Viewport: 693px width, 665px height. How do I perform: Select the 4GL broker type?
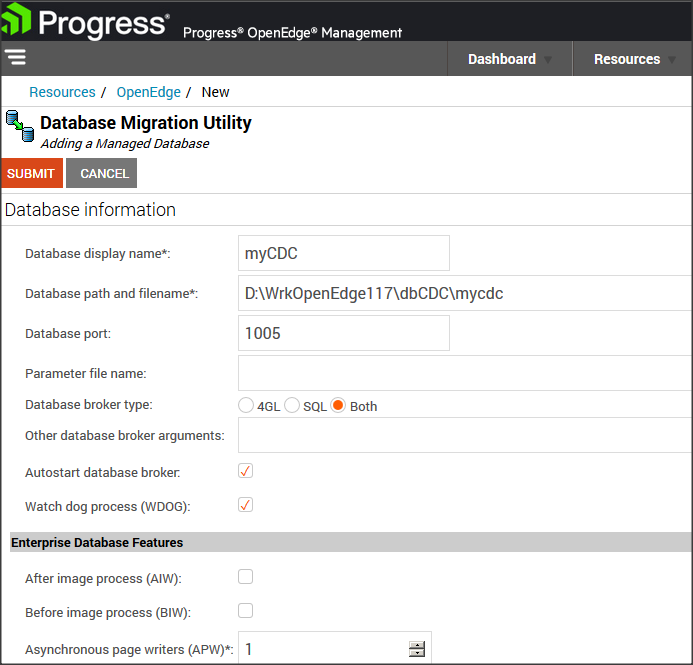coord(246,405)
